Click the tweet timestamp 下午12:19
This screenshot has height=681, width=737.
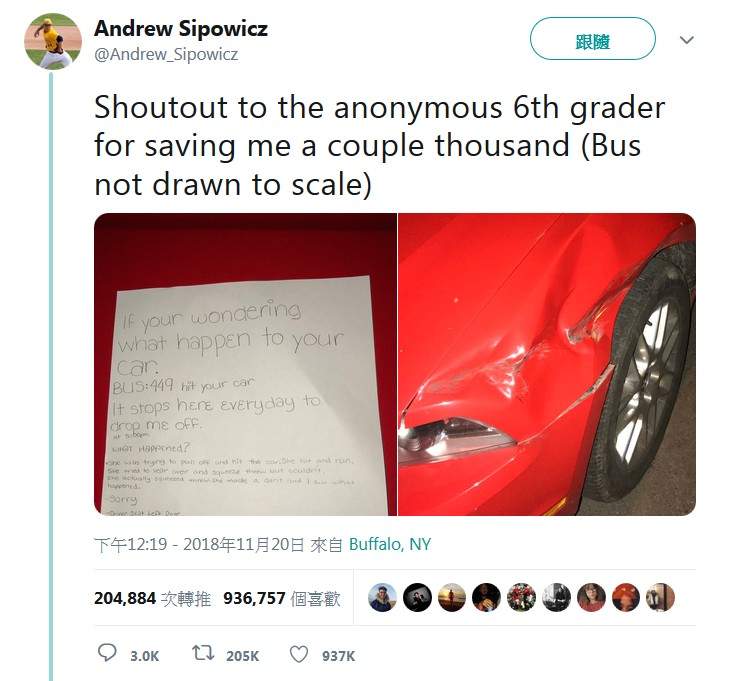pos(130,544)
